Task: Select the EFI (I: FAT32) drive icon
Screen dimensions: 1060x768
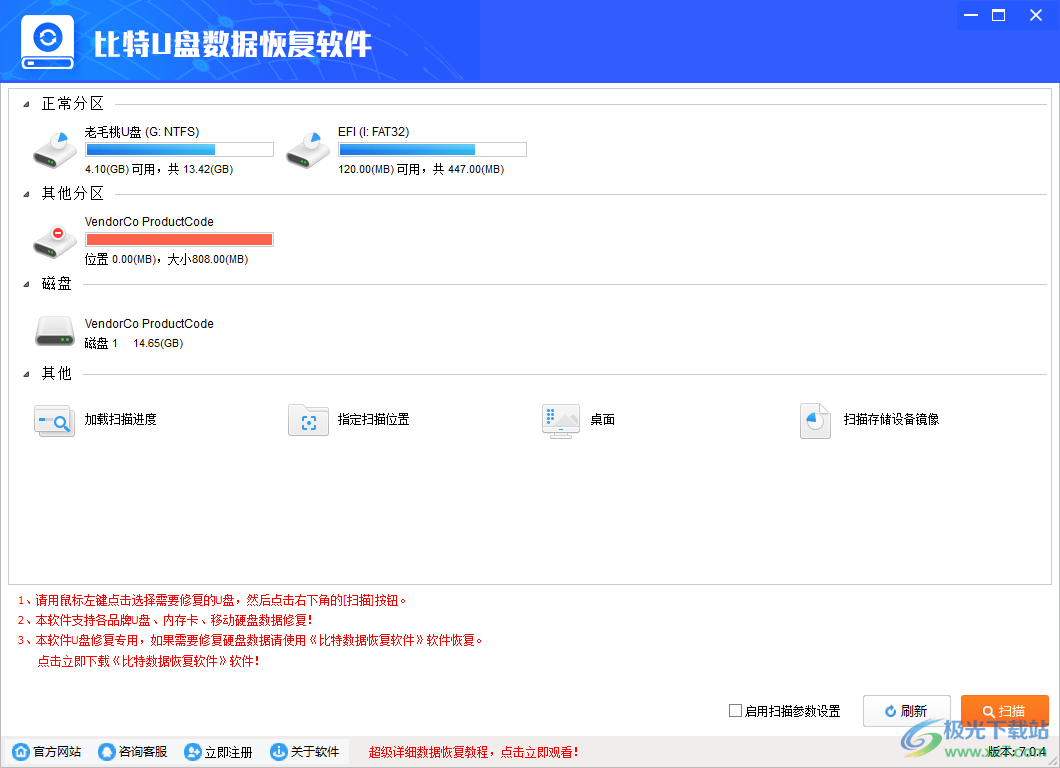Action: (308, 150)
